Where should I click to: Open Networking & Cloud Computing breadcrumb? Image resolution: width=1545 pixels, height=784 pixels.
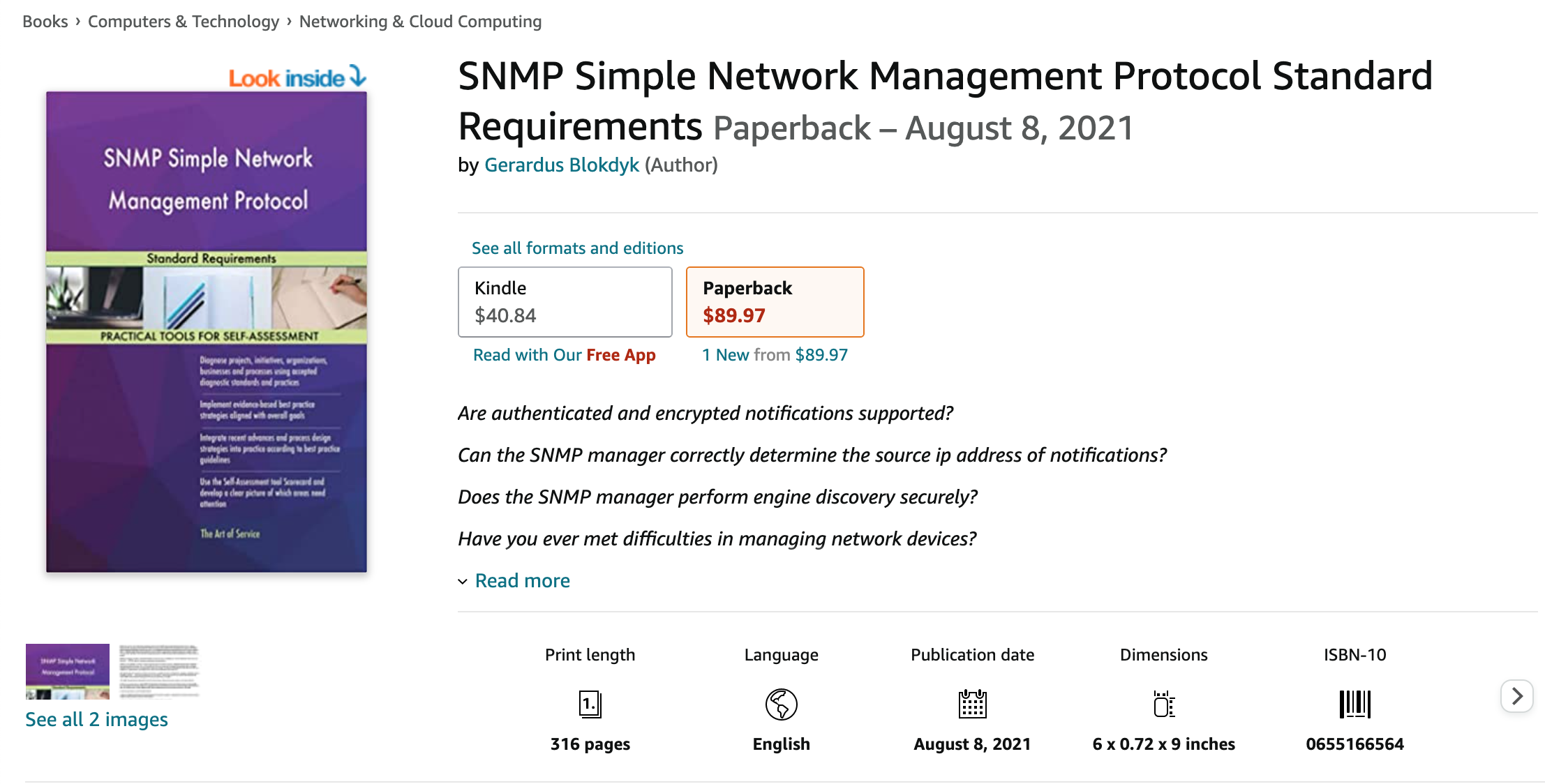(x=420, y=21)
